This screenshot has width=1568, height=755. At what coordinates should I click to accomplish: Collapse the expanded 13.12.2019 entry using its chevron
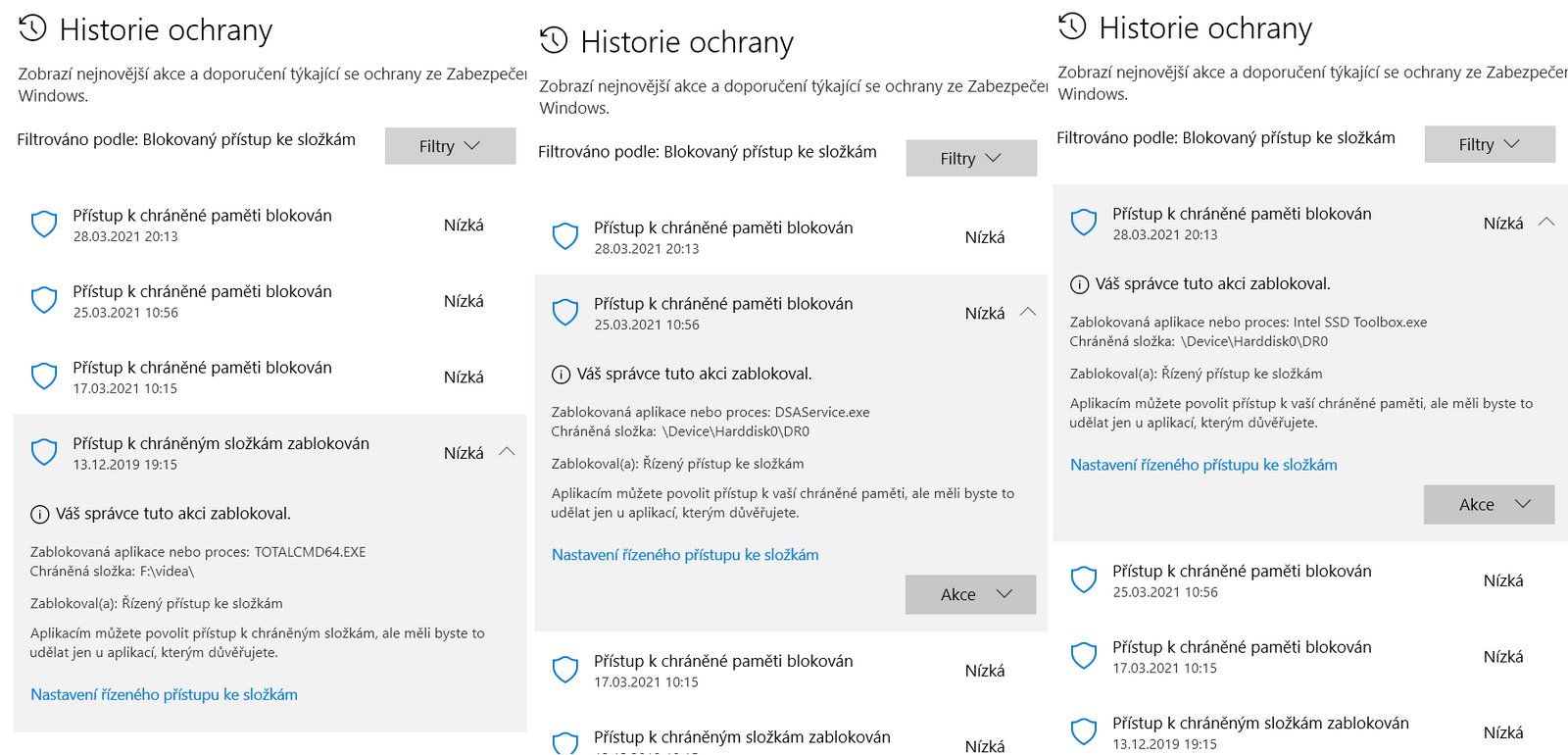click(507, 452)
